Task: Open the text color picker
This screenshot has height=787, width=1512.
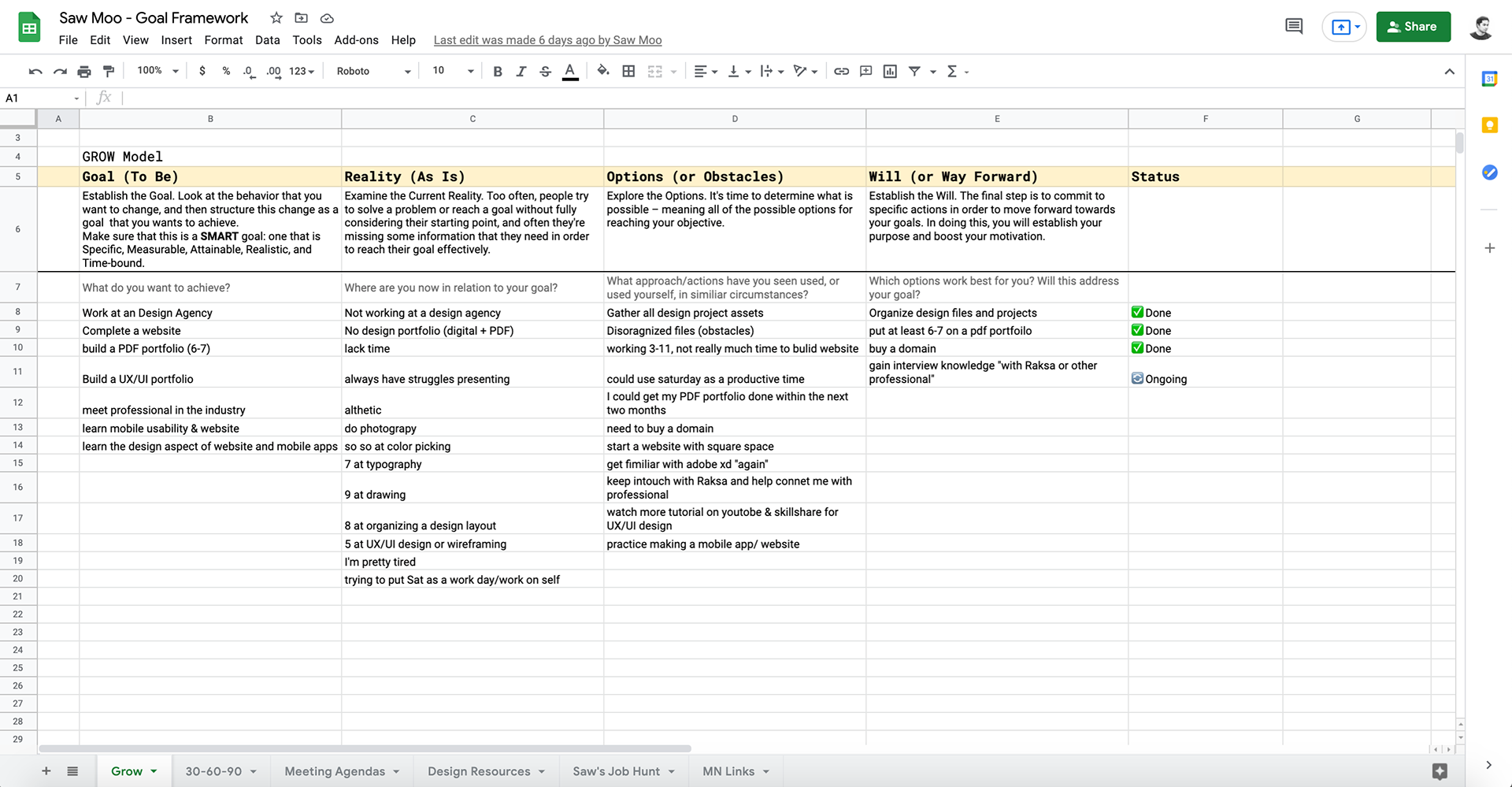Action: pos(570,72)
